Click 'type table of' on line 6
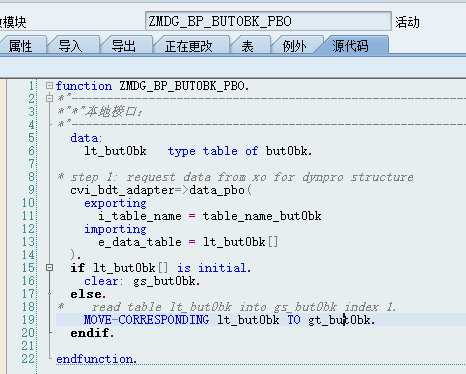This screenshot has height=374, width=466. [x=213, y=151]
